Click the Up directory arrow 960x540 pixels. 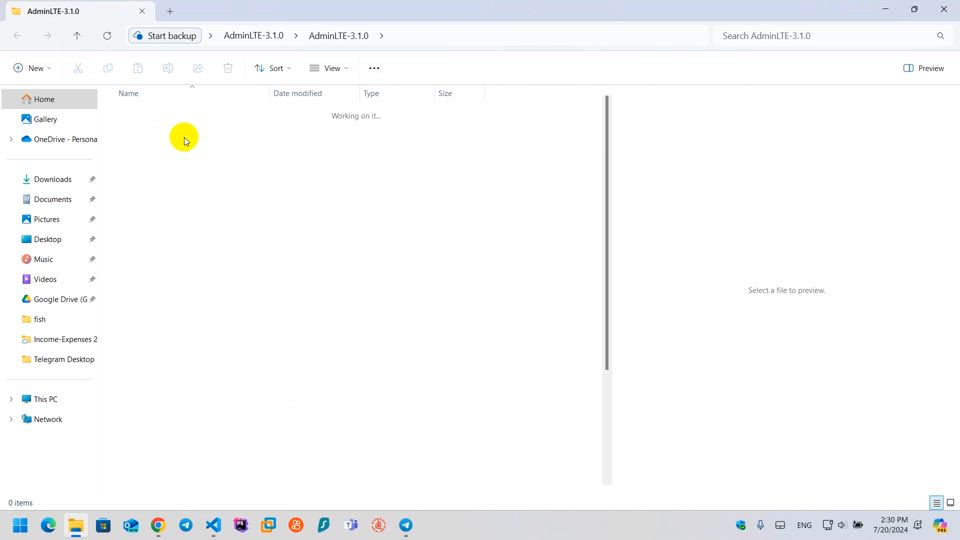click(77, 36)
